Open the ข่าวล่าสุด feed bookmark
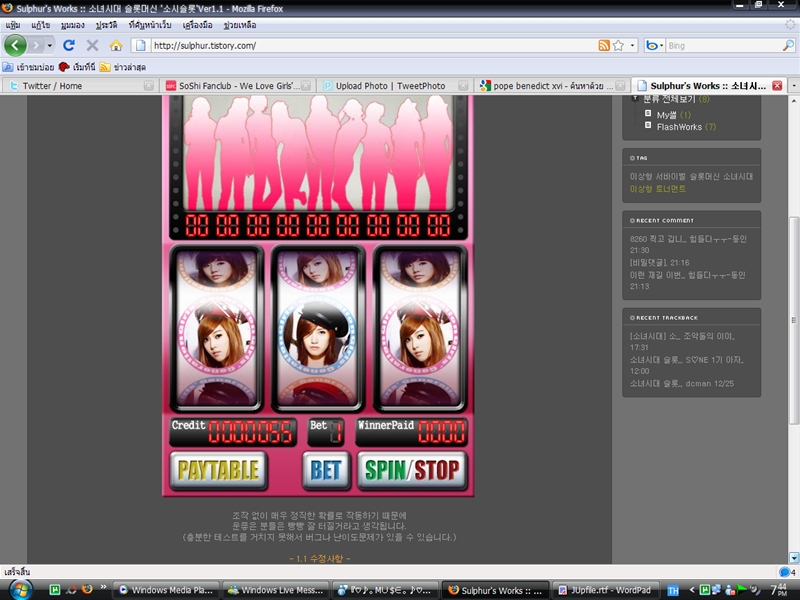This screenshot has height=600, width=800. point(123,67)
